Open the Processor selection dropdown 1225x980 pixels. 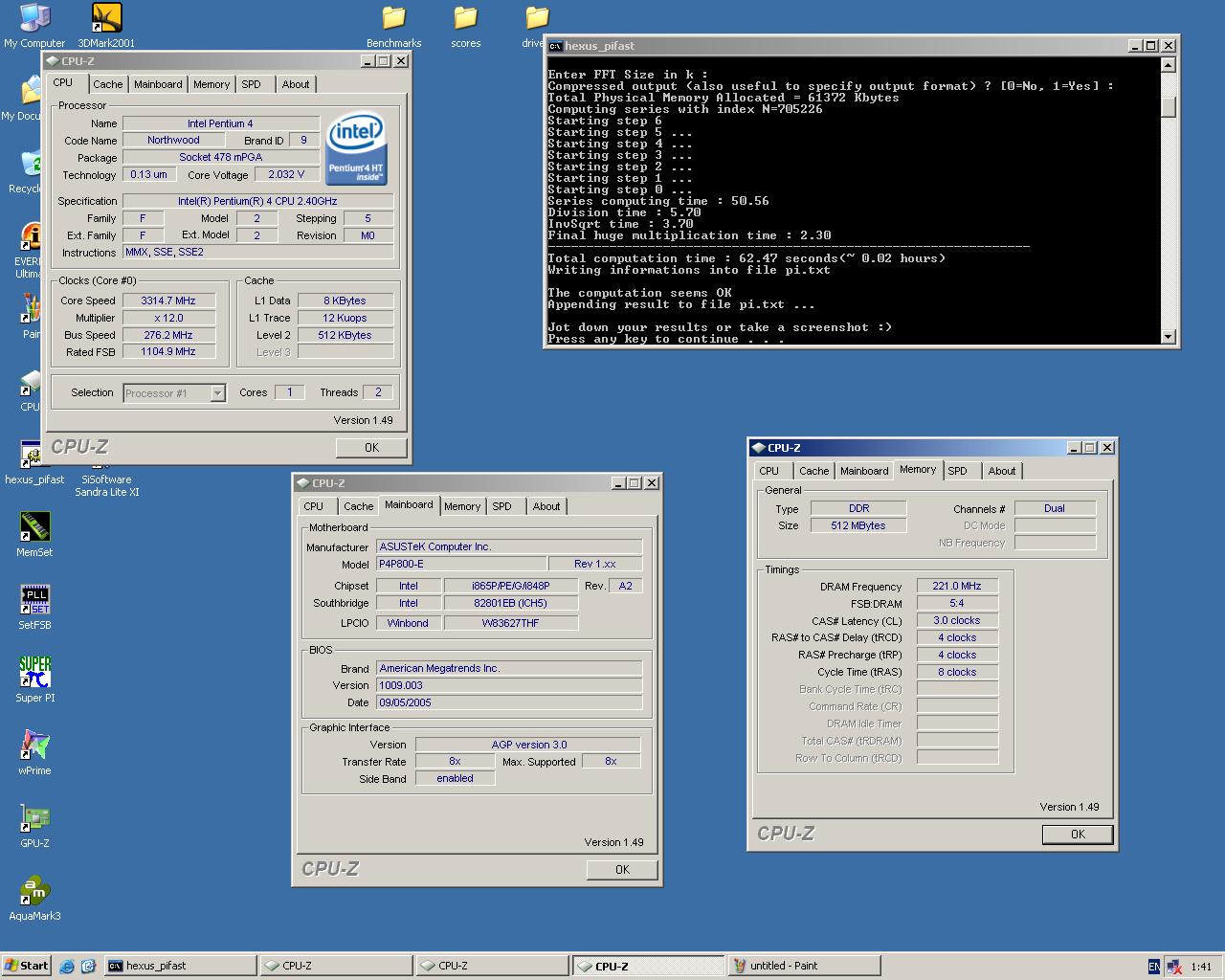217,393
